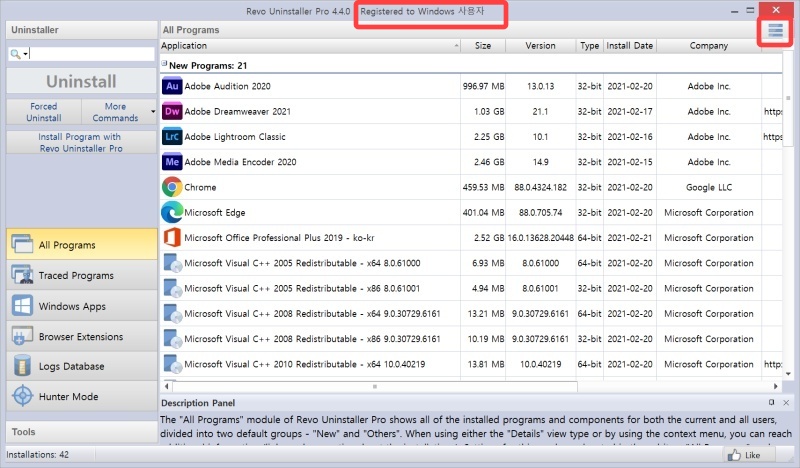This screenshot has width=800, height=468.
Task: Select the Adobe Audition 2020 row text
Action: 228,86
